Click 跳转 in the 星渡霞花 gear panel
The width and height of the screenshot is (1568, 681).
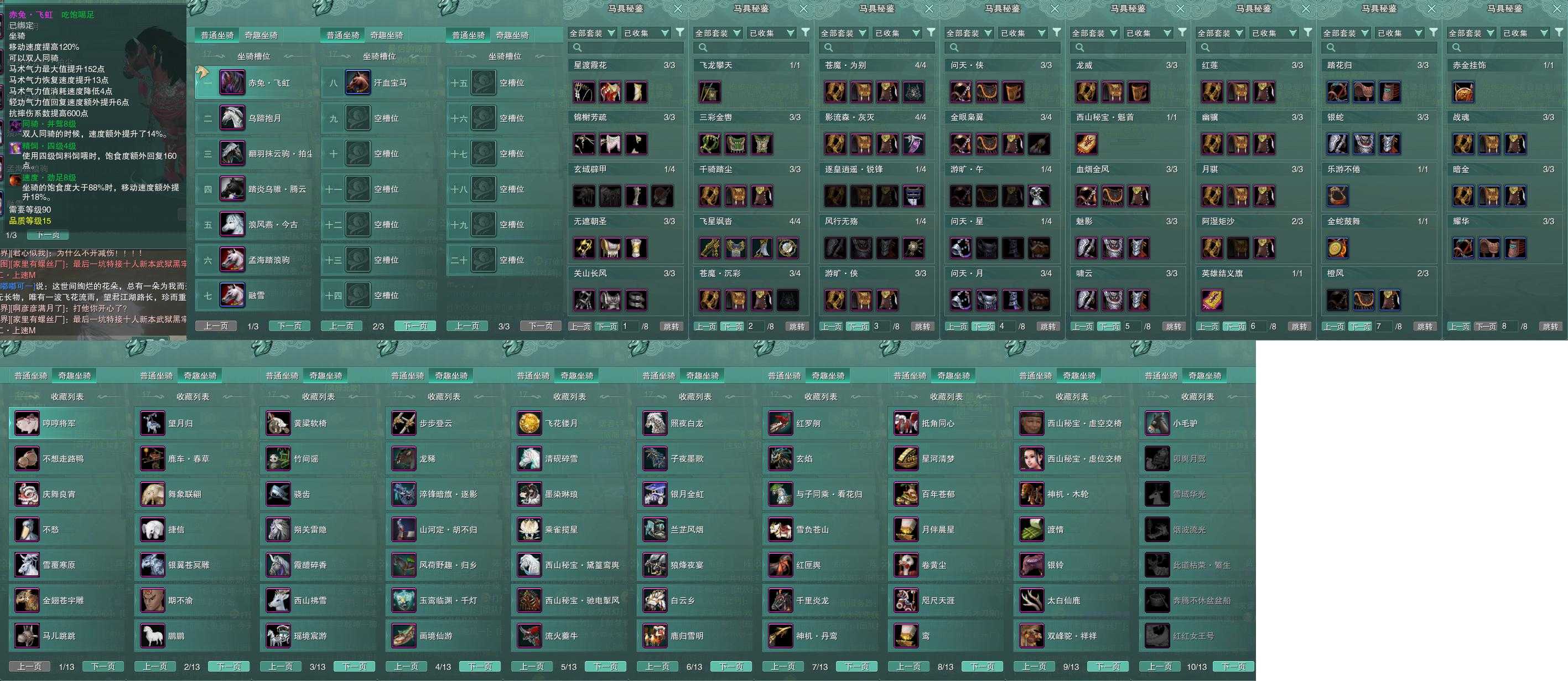671,327
